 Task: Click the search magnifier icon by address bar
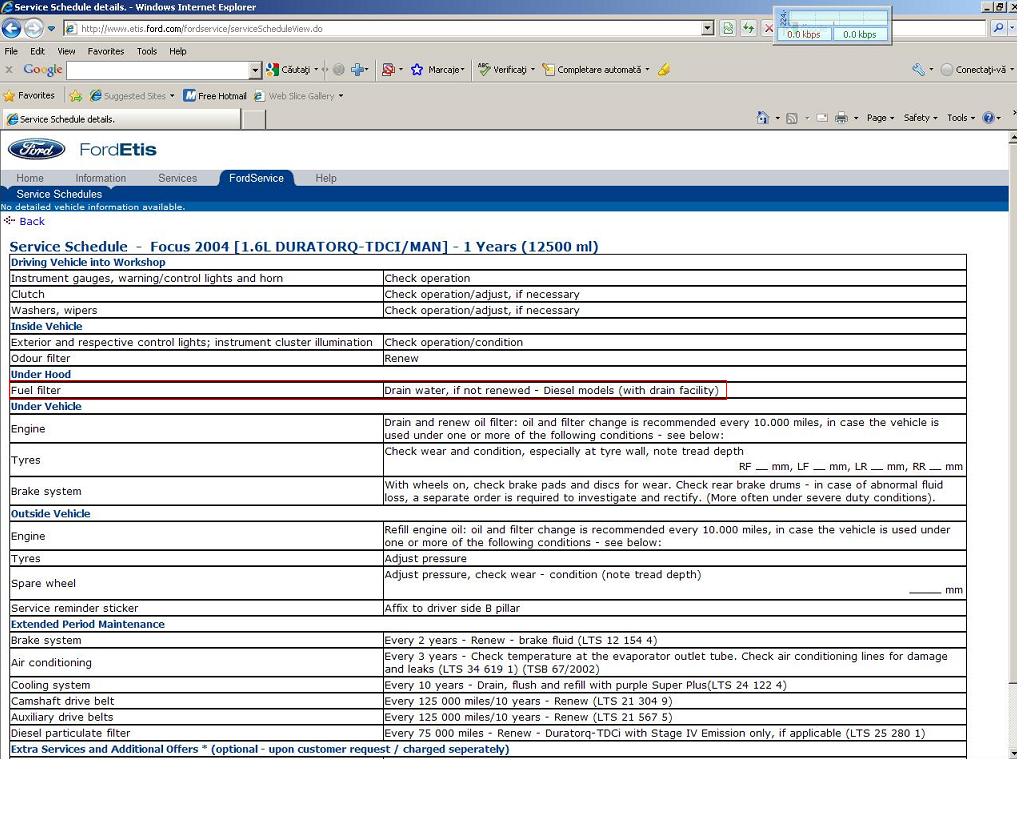coord(998,29)
